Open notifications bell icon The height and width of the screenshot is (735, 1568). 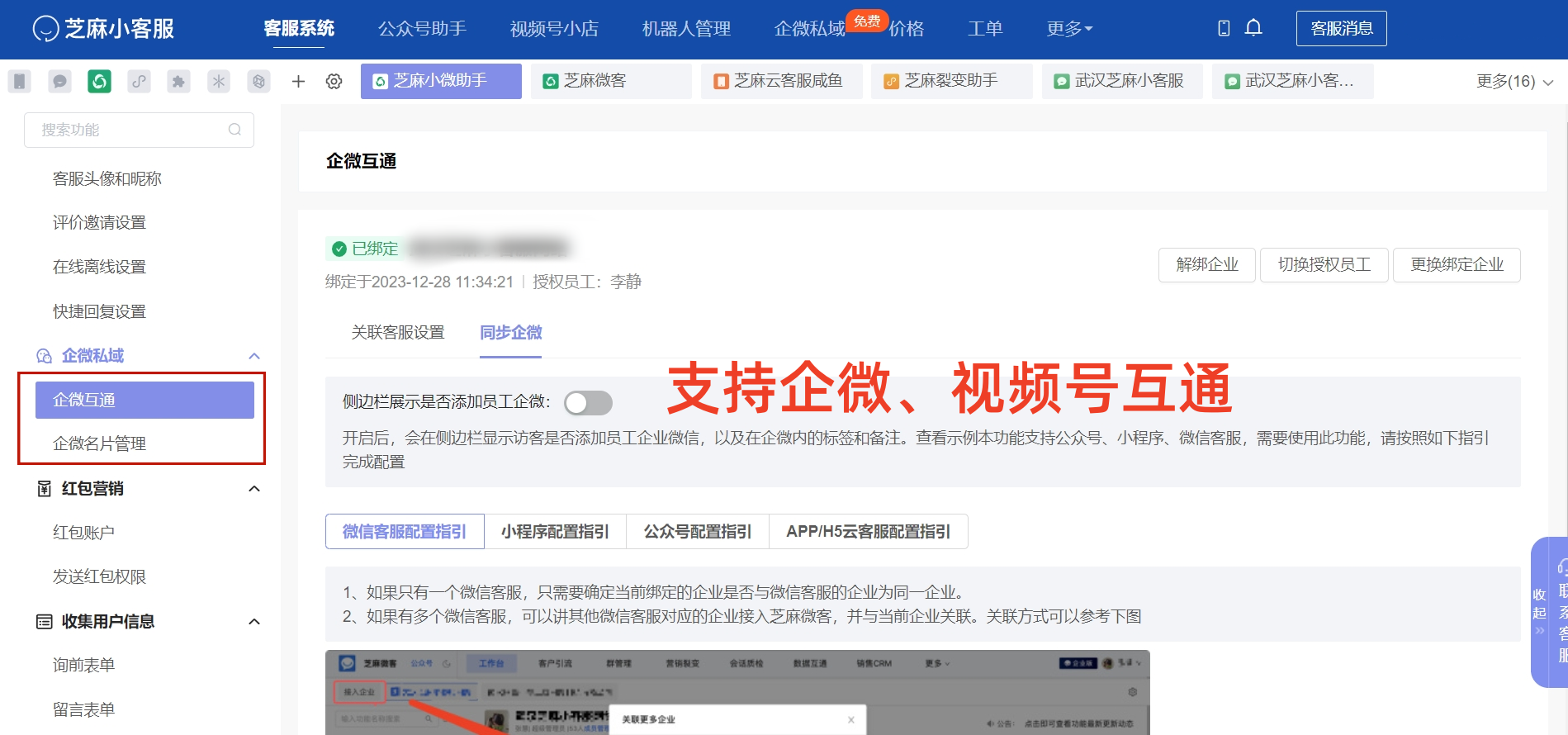click(x=1253, y=28)
